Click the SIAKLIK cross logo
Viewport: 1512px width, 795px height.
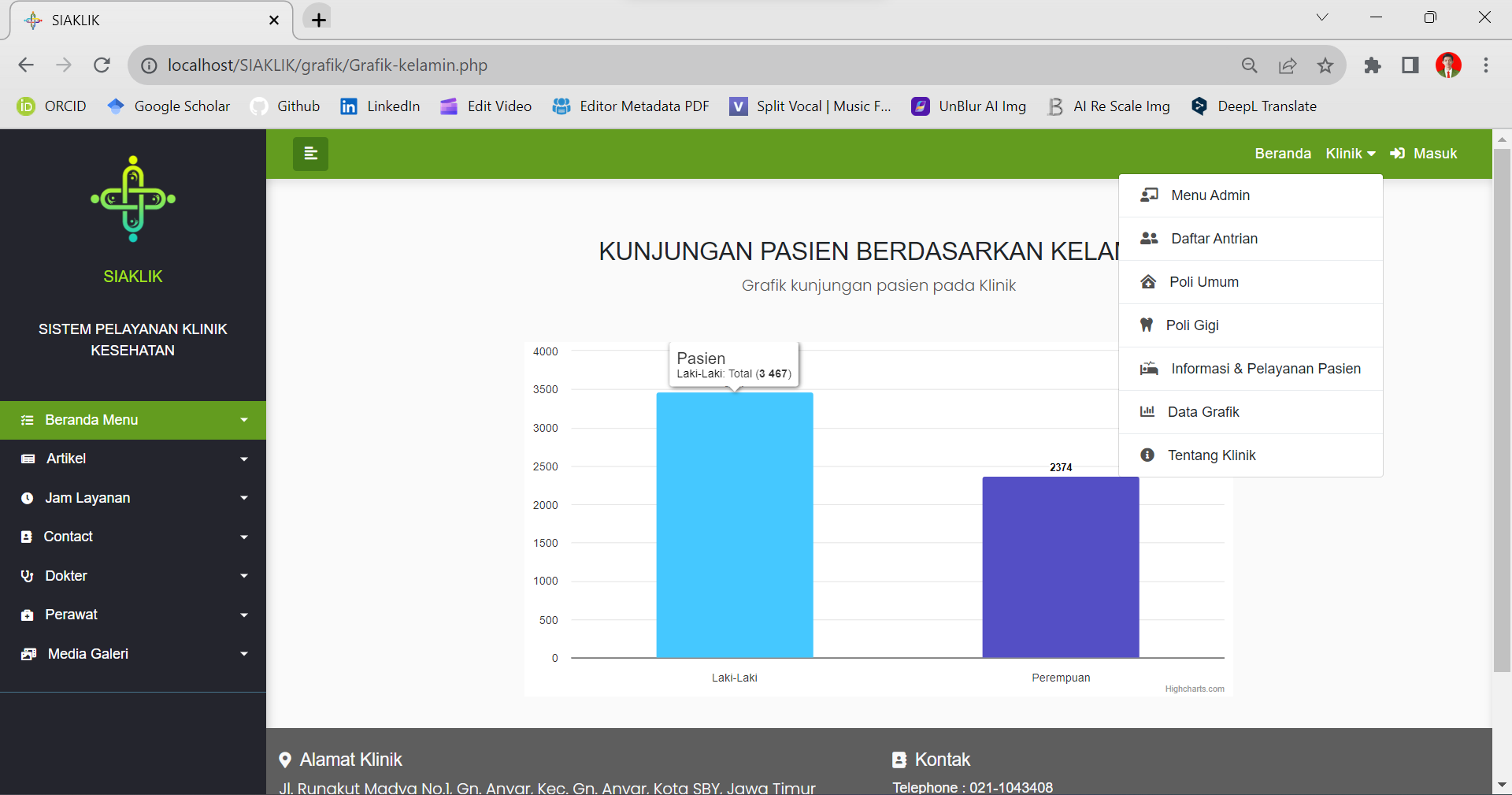pos(133,199)
